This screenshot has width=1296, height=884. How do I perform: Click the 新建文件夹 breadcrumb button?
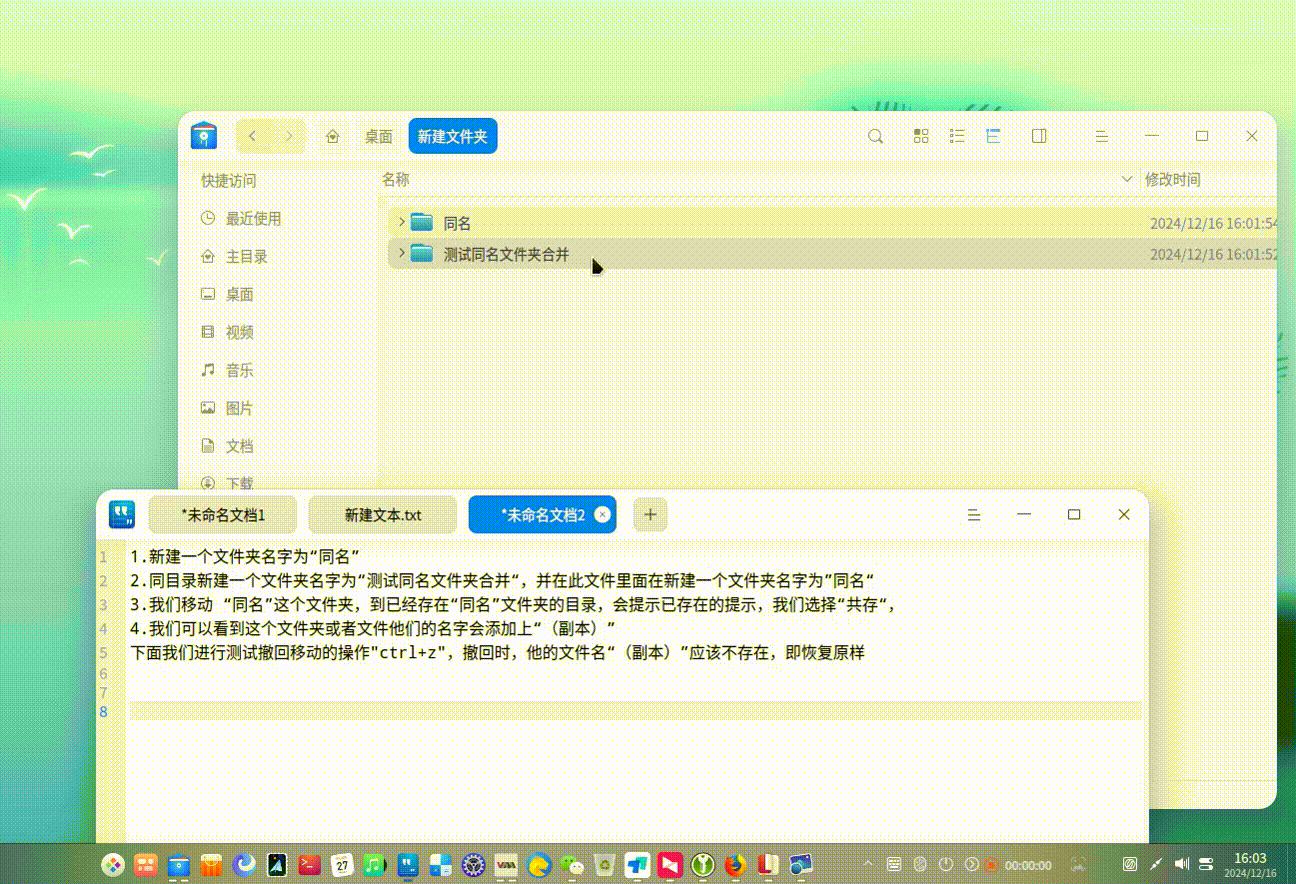click(x=452, y=137)
